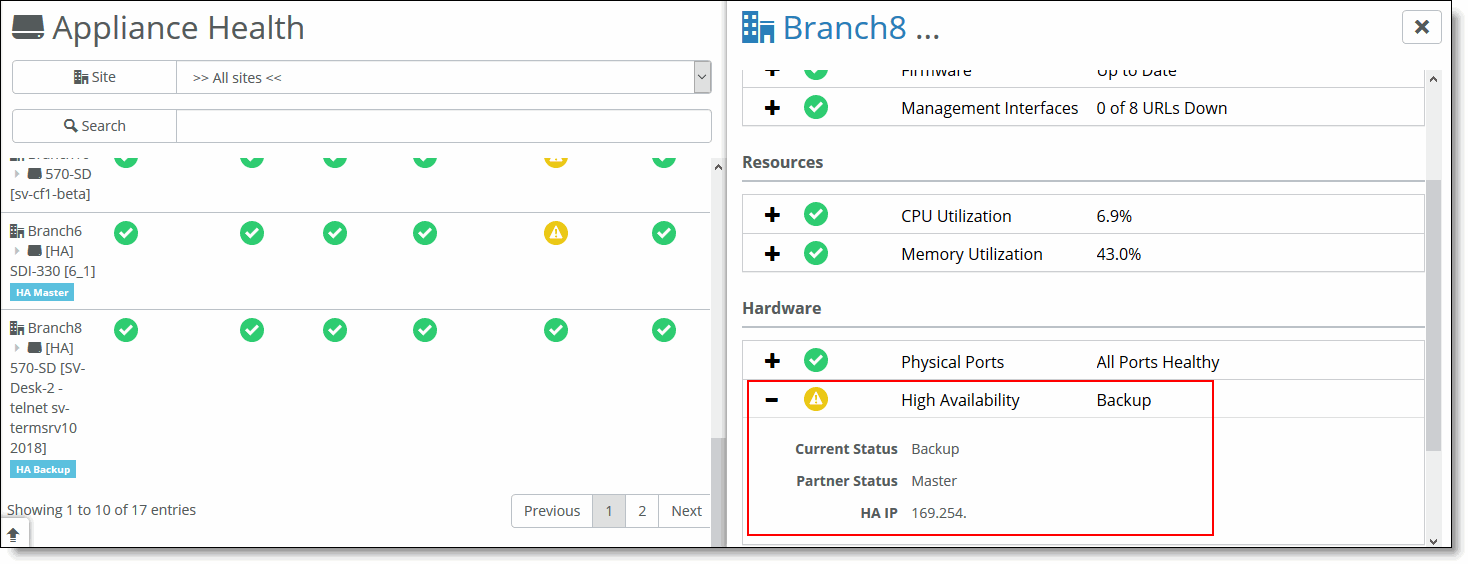Click the details panel scroll down arrow

coord(1433,541)
